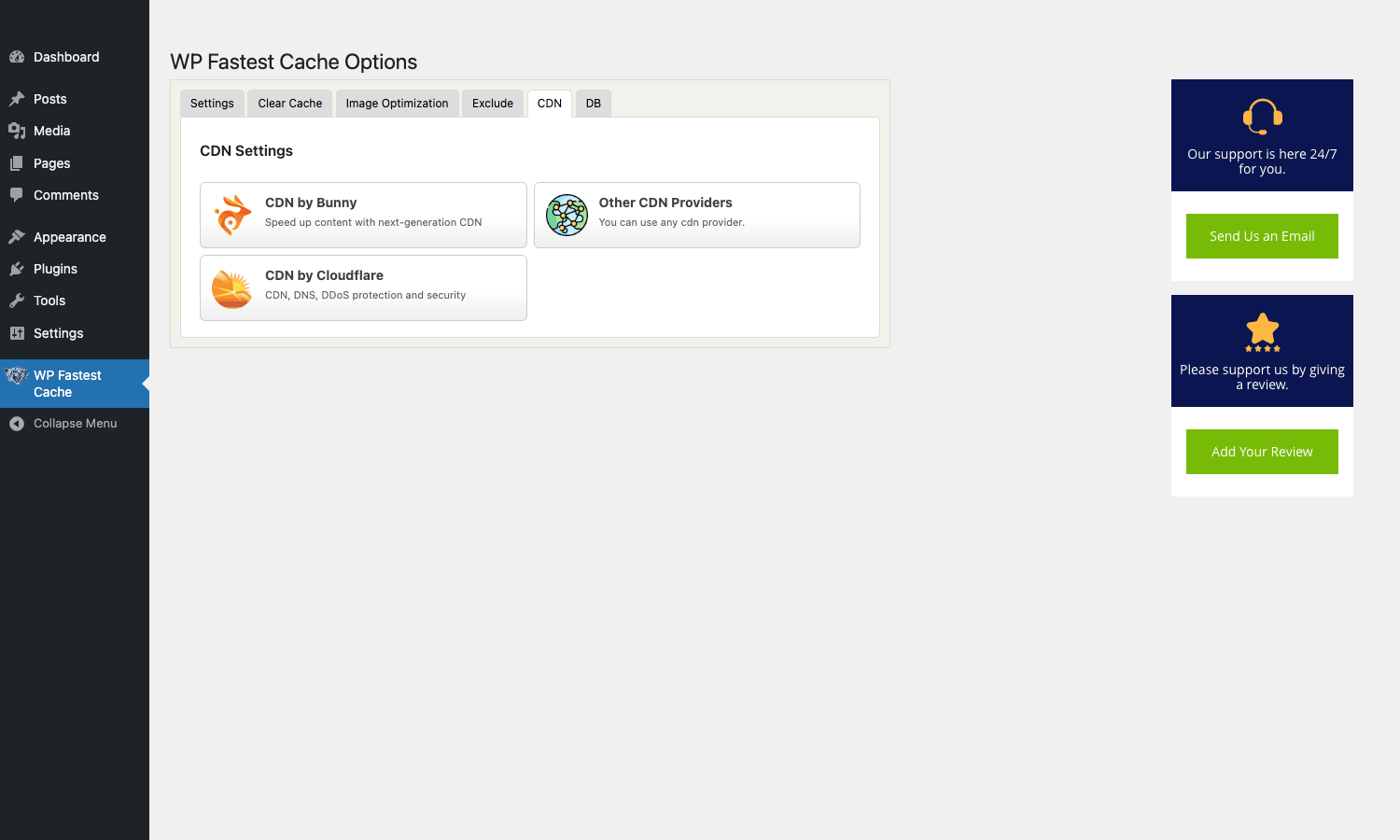Open Pages in the admin menu
This screenshot has width=1400, height=840.
(x=75, y=163)
